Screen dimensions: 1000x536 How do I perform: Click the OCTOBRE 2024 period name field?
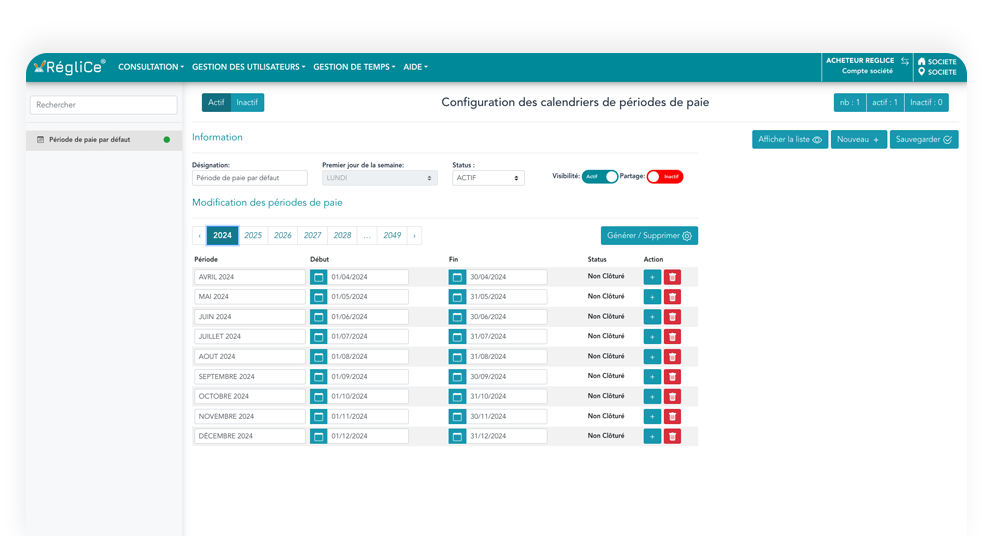click(249, 396)
